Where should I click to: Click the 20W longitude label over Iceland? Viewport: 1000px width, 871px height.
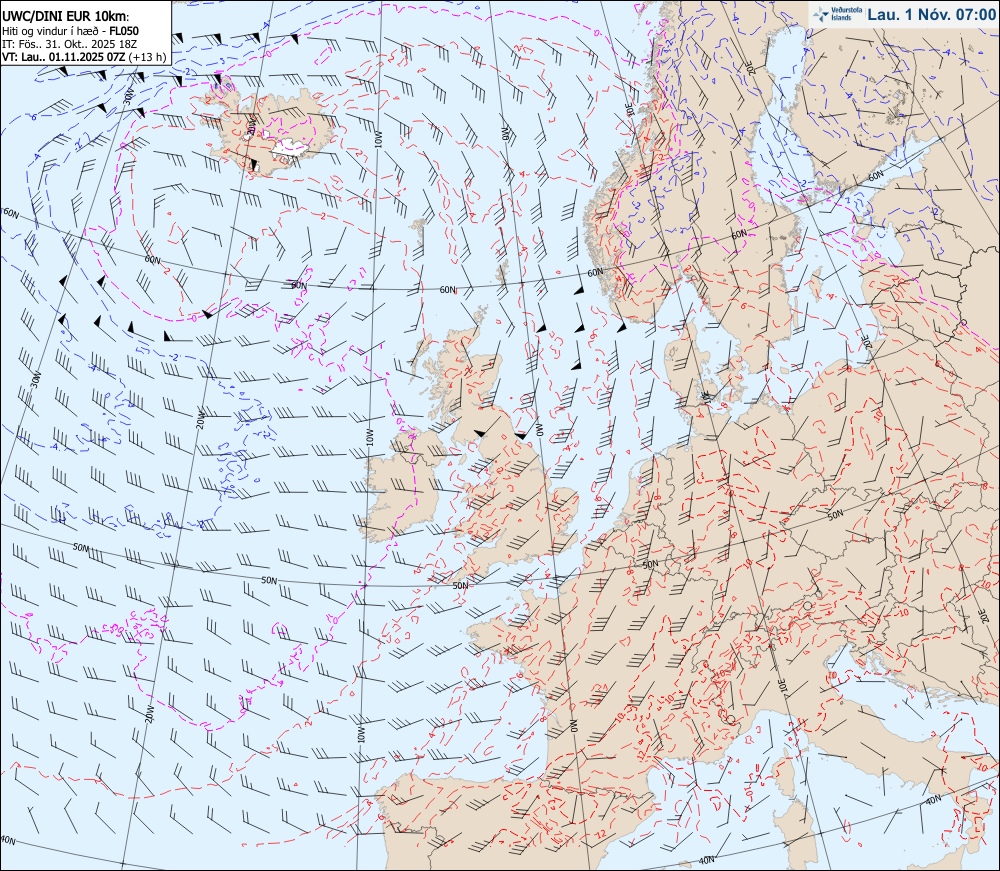point(251,124)
